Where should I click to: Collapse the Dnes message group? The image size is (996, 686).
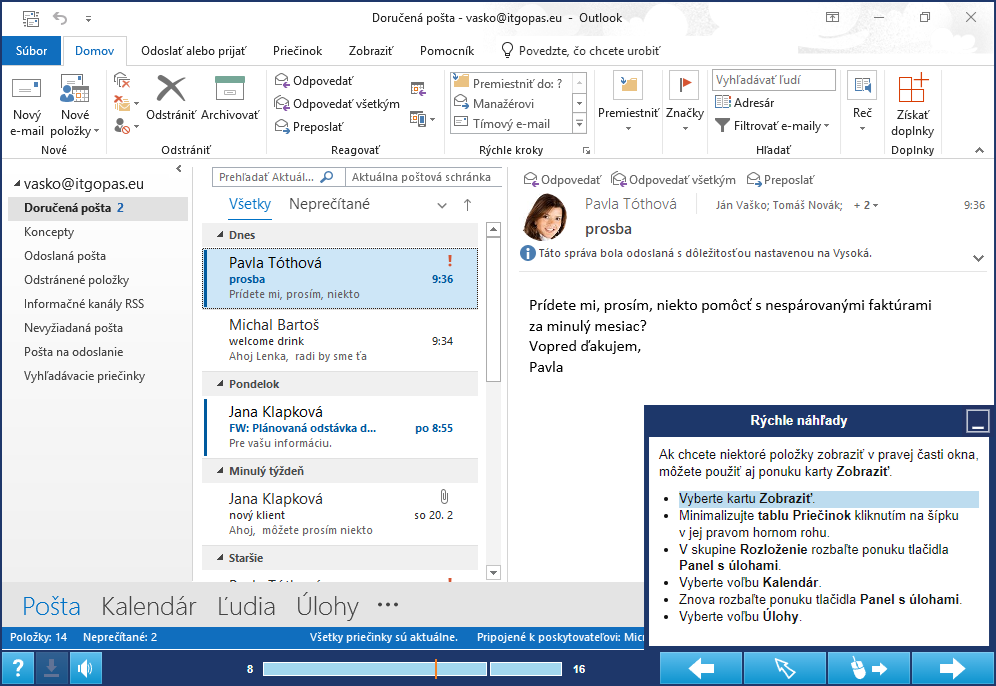click(x=220, y=234)
